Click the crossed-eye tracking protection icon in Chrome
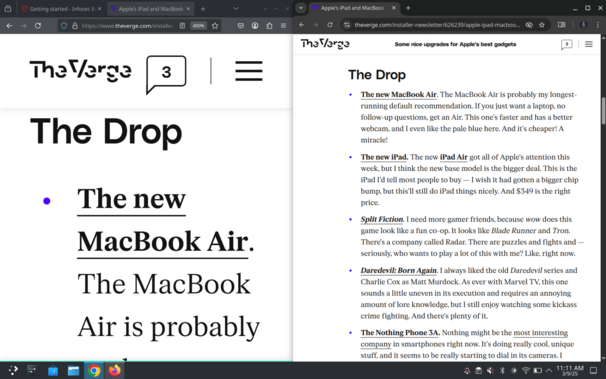This screenshot has height=379, width=606. [529, 25]
